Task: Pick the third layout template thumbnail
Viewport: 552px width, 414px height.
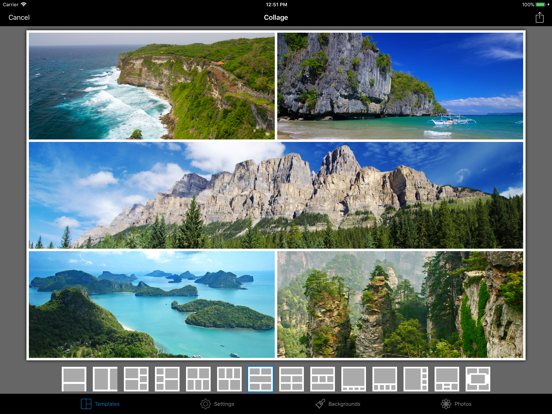Action: click(136, 379)
